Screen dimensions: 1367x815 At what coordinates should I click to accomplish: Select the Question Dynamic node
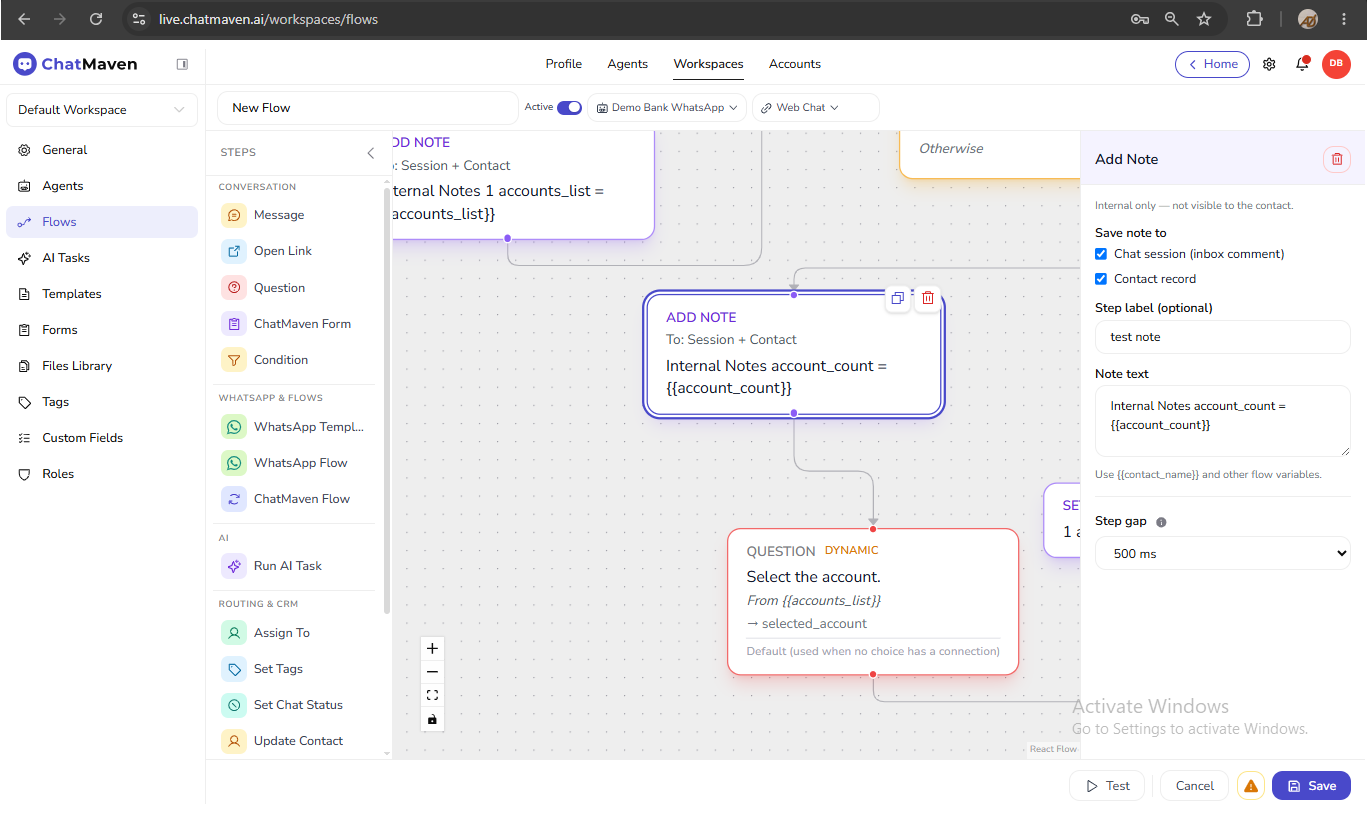(873, 601)
